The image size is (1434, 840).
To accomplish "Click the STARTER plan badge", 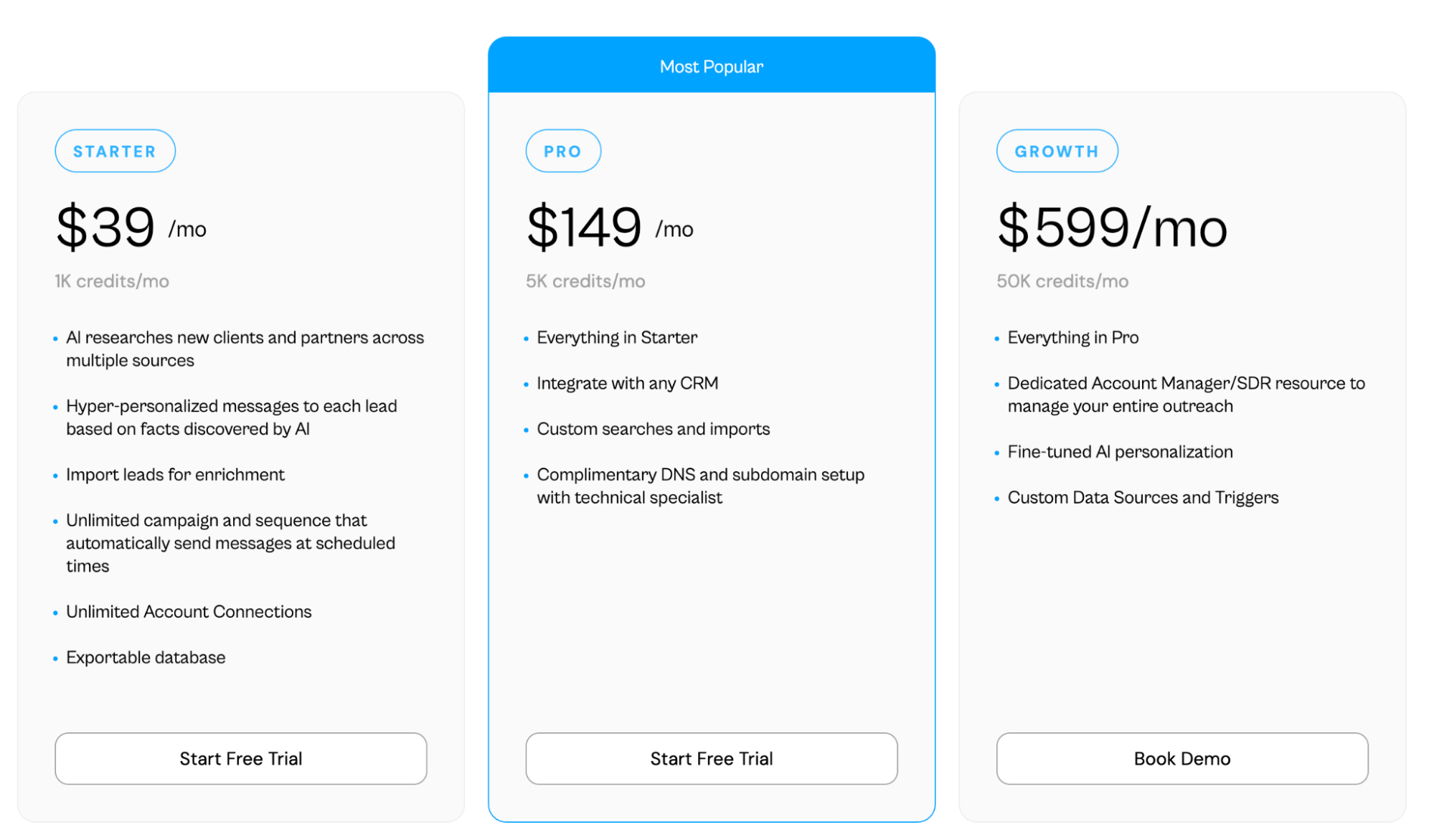I will coord(115,151).
